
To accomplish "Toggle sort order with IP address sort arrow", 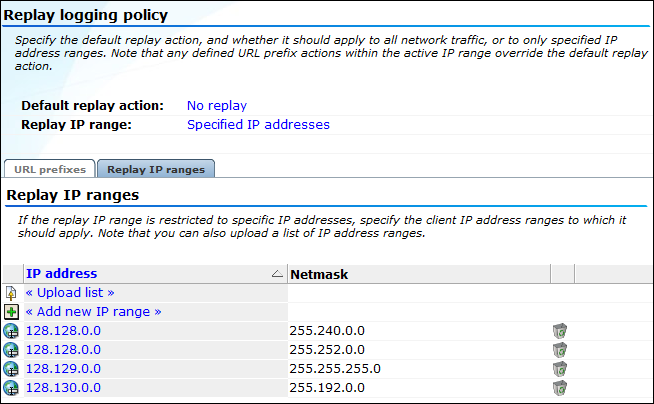I will 277,274.
